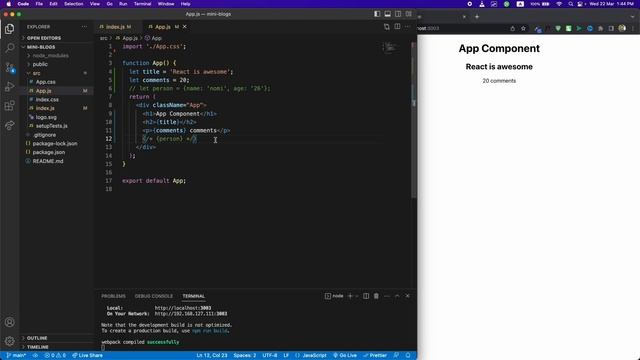Open the Accounts icon in the activity bar

[x=9, y=322]
